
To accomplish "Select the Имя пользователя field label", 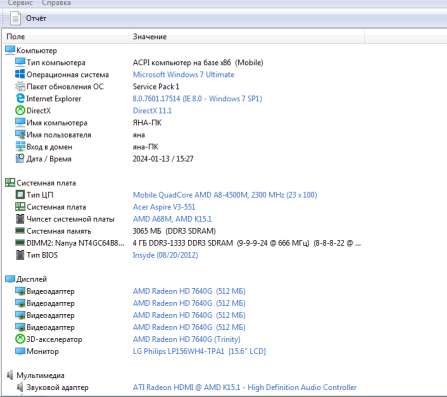I will (59, 135).
